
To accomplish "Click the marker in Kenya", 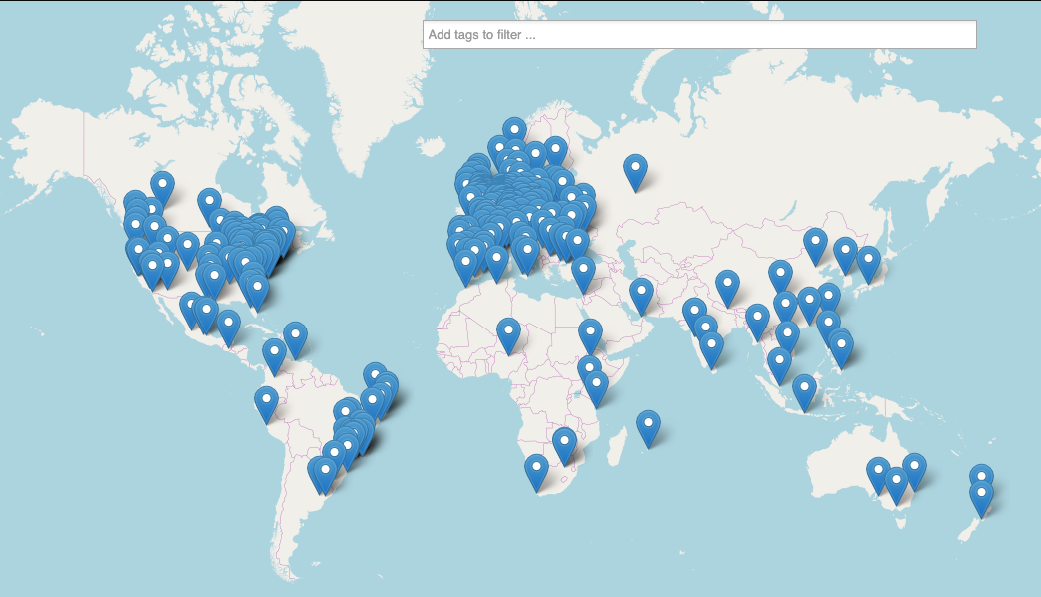I will click(x=596, y=388).
